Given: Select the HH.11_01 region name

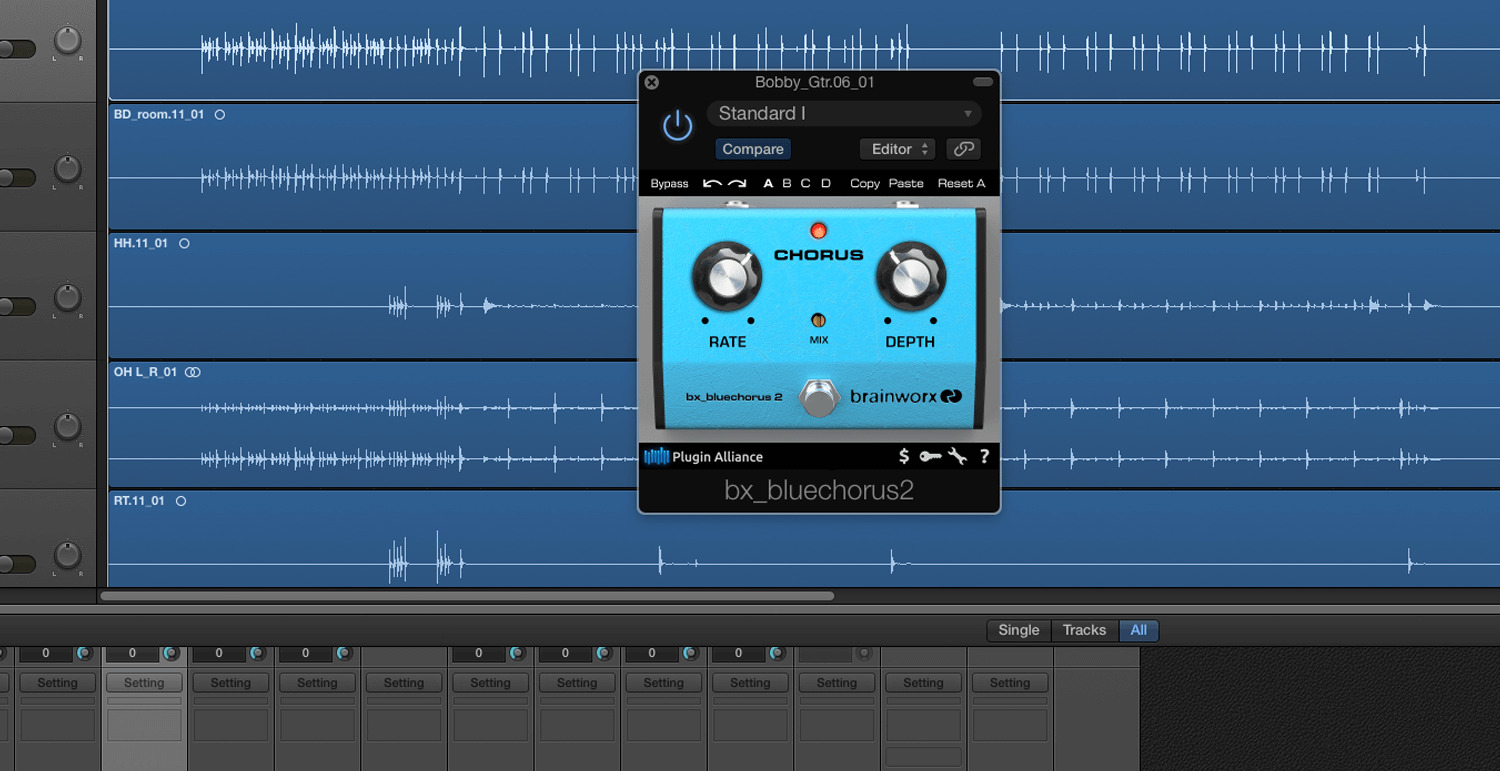Looking at the screenshot, I should tap(141, 243).
